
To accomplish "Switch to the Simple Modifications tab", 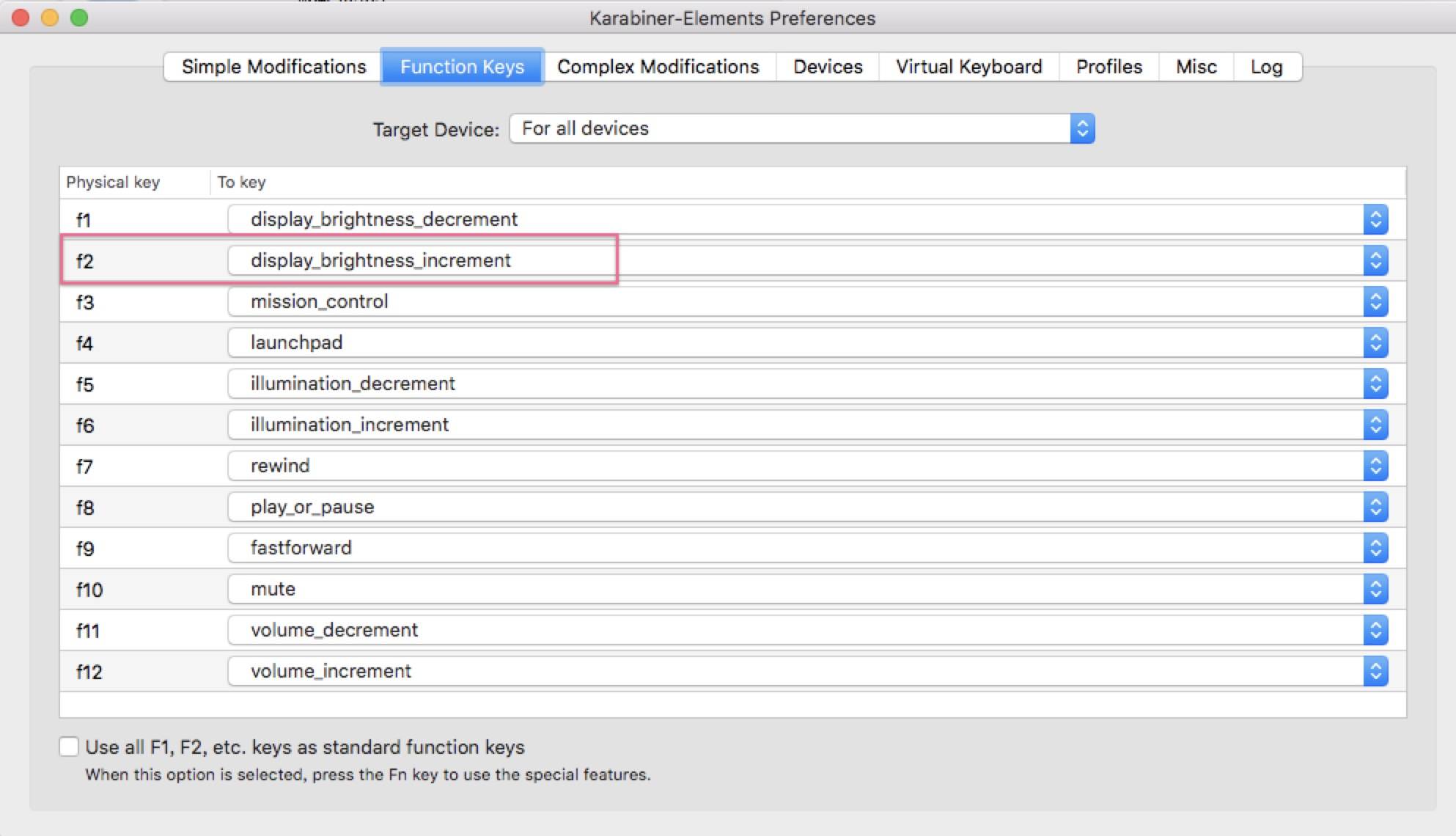I will tap(273, 67).
